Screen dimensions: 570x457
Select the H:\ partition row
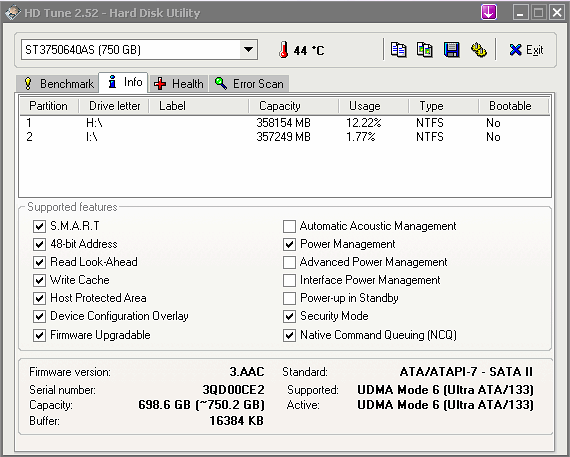(285, 123)
